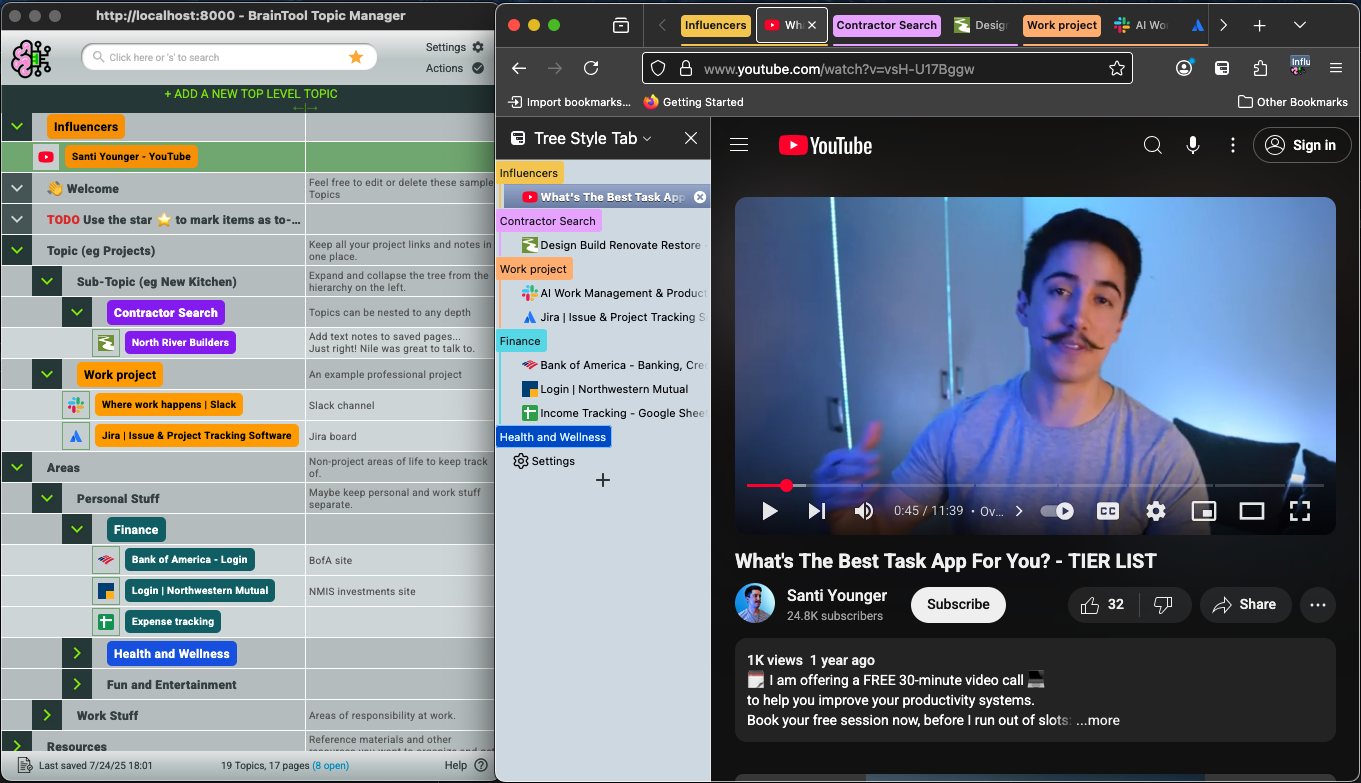This screenshot has height=783, width=1361.
Task: Enable the miniplayer mode
Action: click(x=1204, y=511)
